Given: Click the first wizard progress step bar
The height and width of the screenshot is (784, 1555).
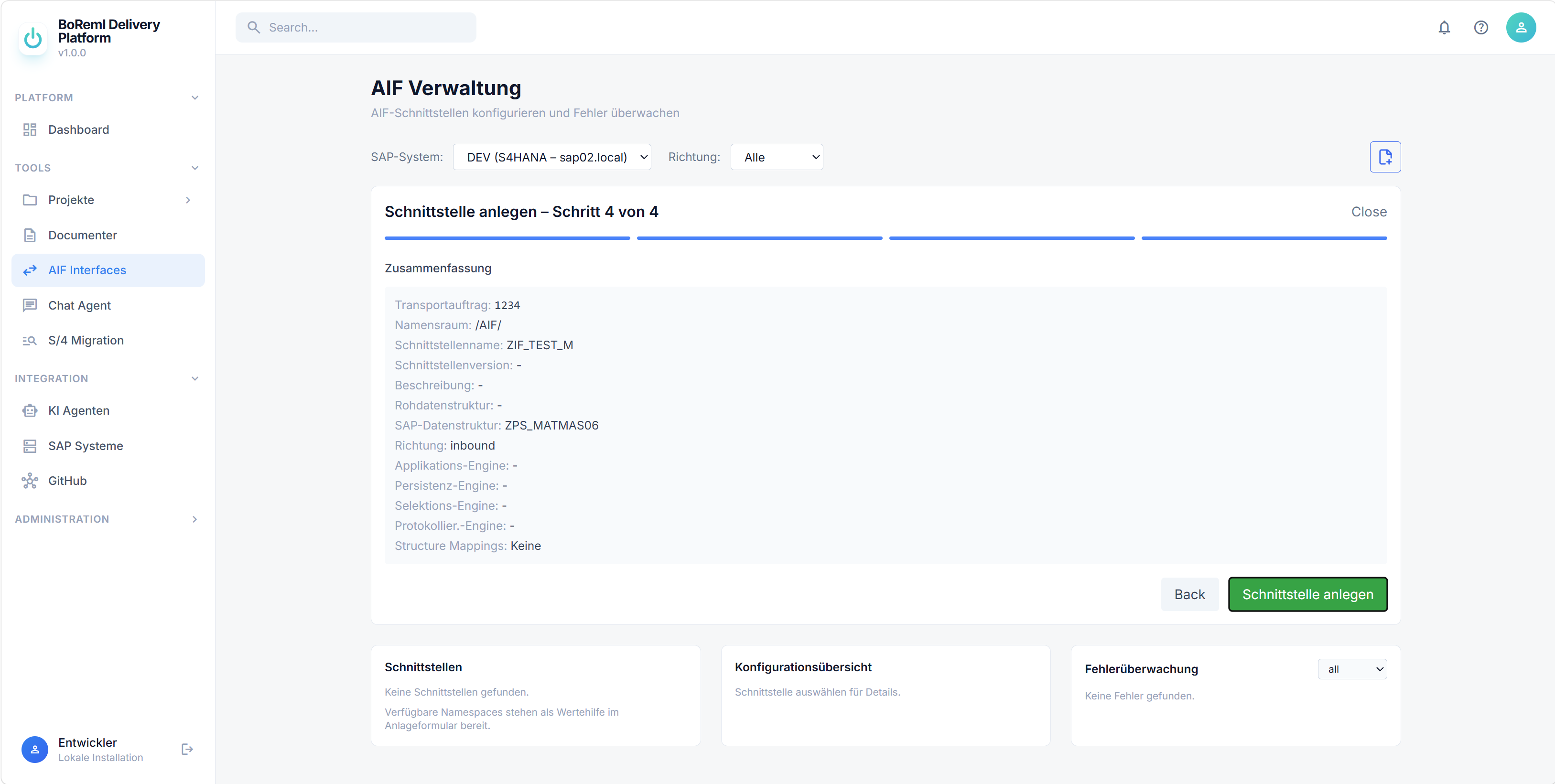Looking at the screenshot, I should pyautogui.click(x=507, y=238).
